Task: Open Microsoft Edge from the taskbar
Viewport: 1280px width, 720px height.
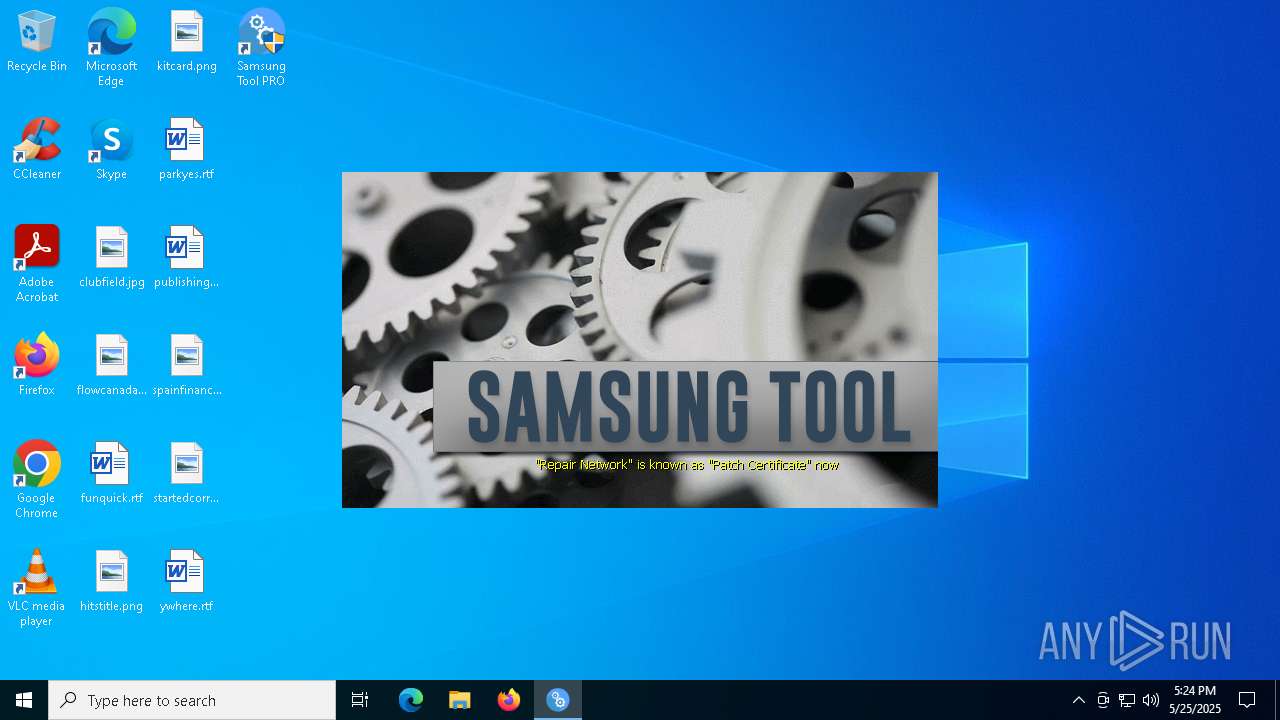Action: click(x=411, y=700)
